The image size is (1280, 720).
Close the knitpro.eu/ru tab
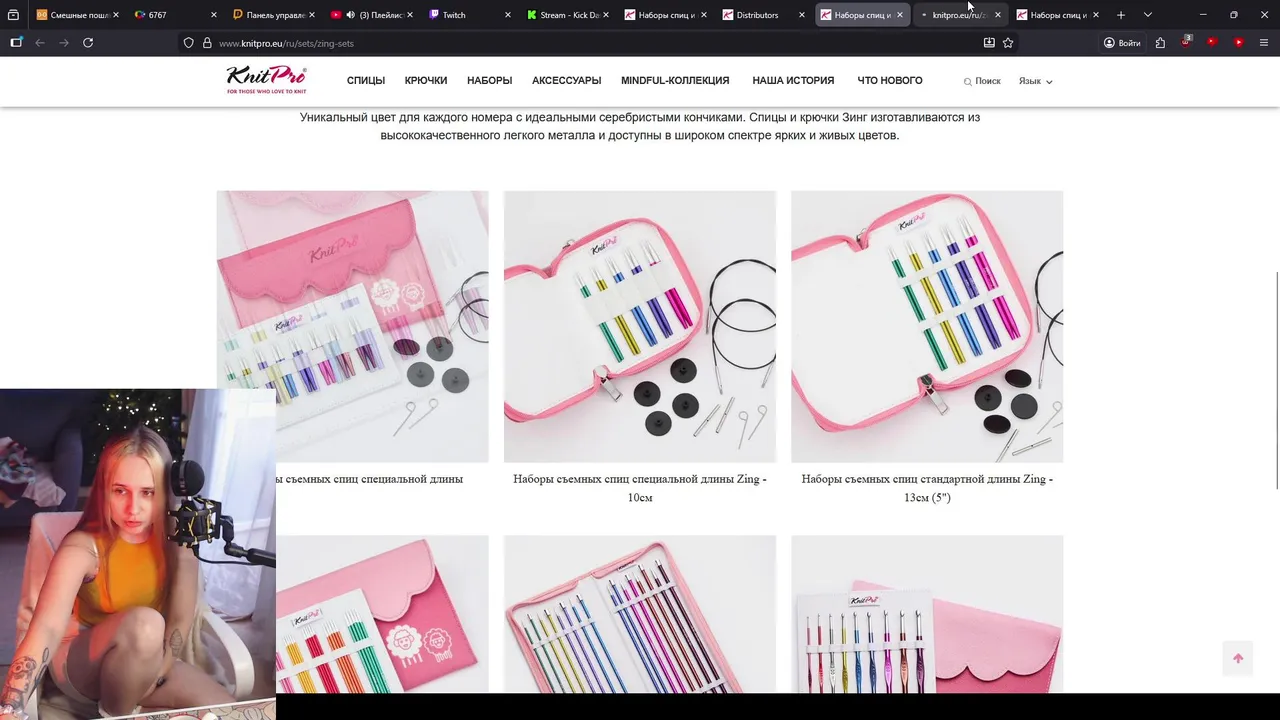(x=998, y=15)
